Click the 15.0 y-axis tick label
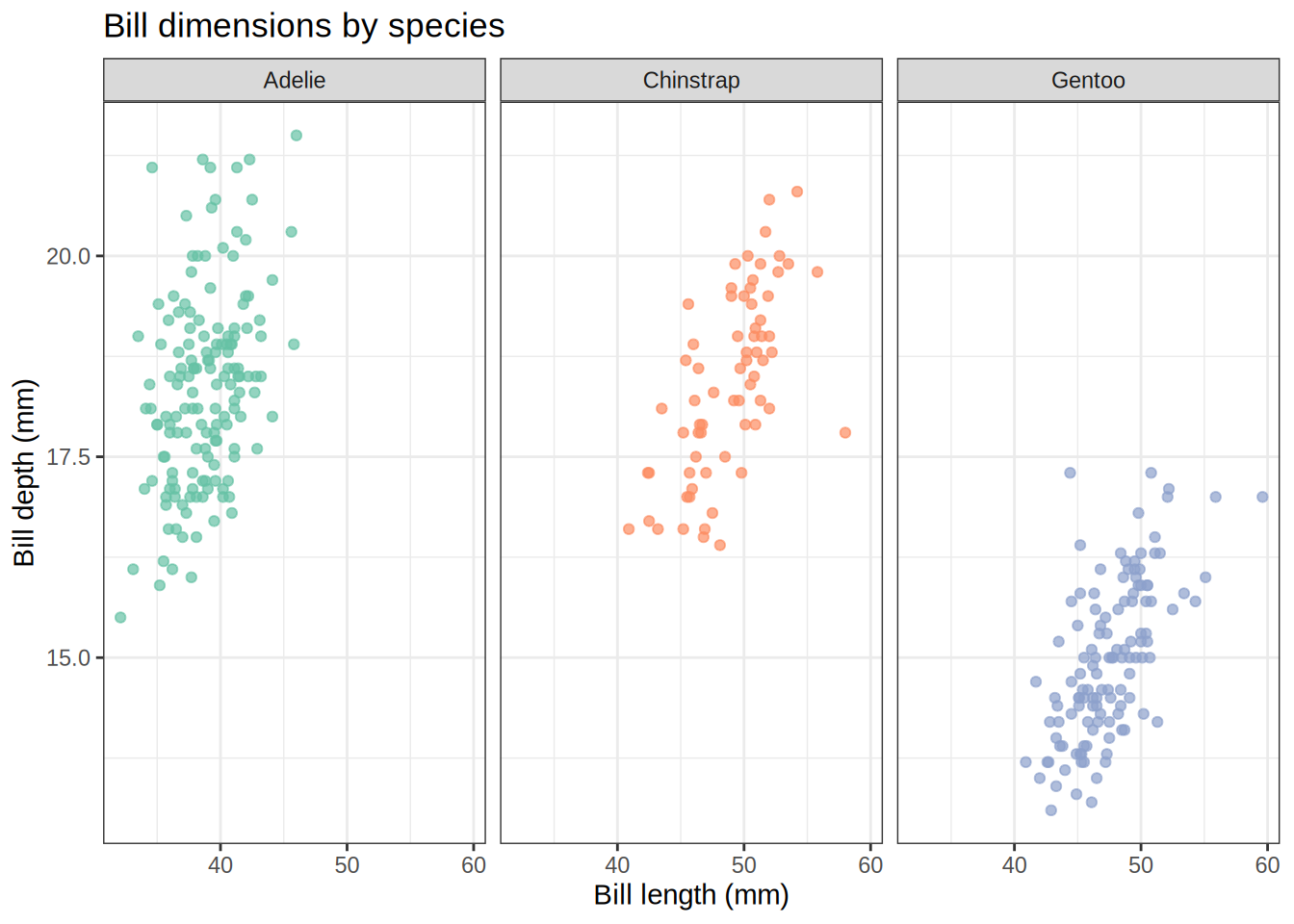The width and height of the screenshot is (1294, 924). (68, 658)
